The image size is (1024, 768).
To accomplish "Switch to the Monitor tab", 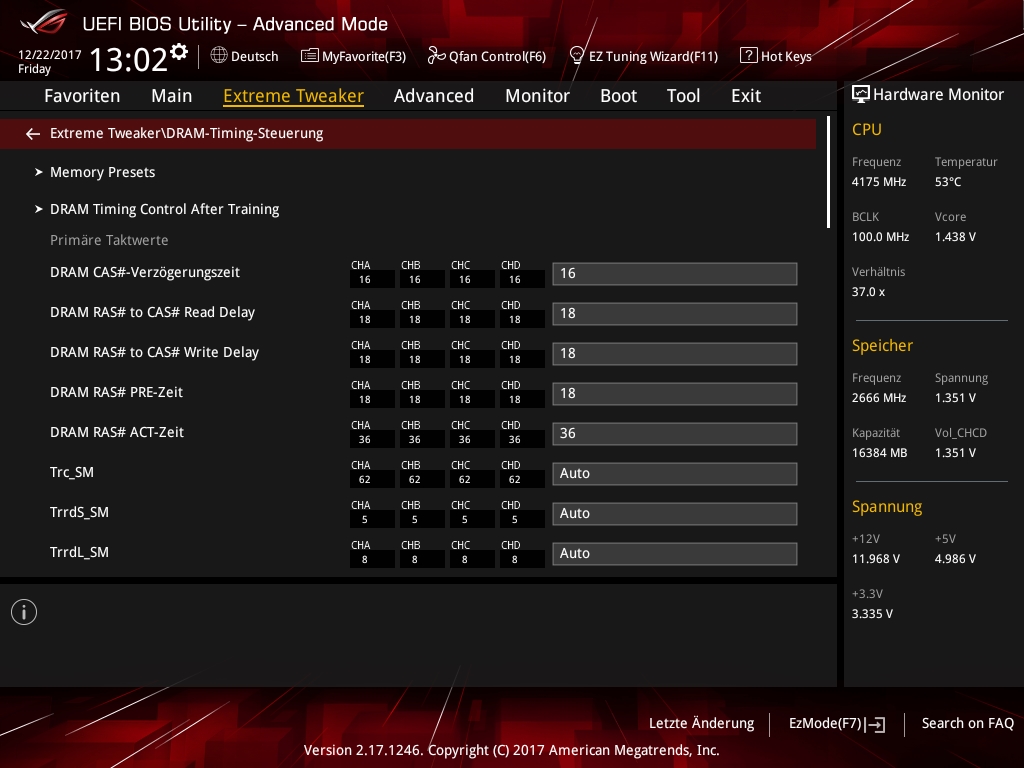I will tap(537, 96).
